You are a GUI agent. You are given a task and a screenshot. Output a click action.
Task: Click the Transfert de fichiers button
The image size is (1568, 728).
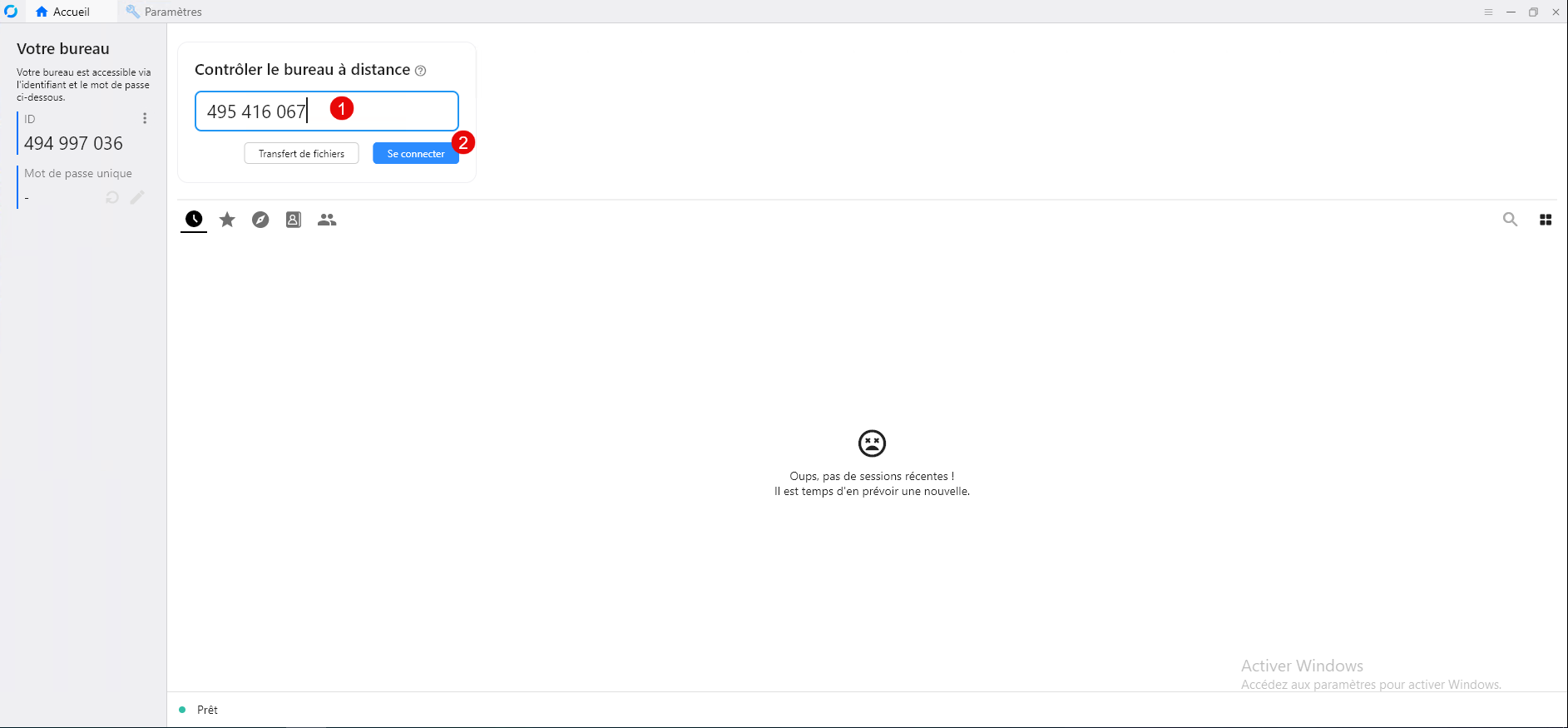click(x=301, y=154)
